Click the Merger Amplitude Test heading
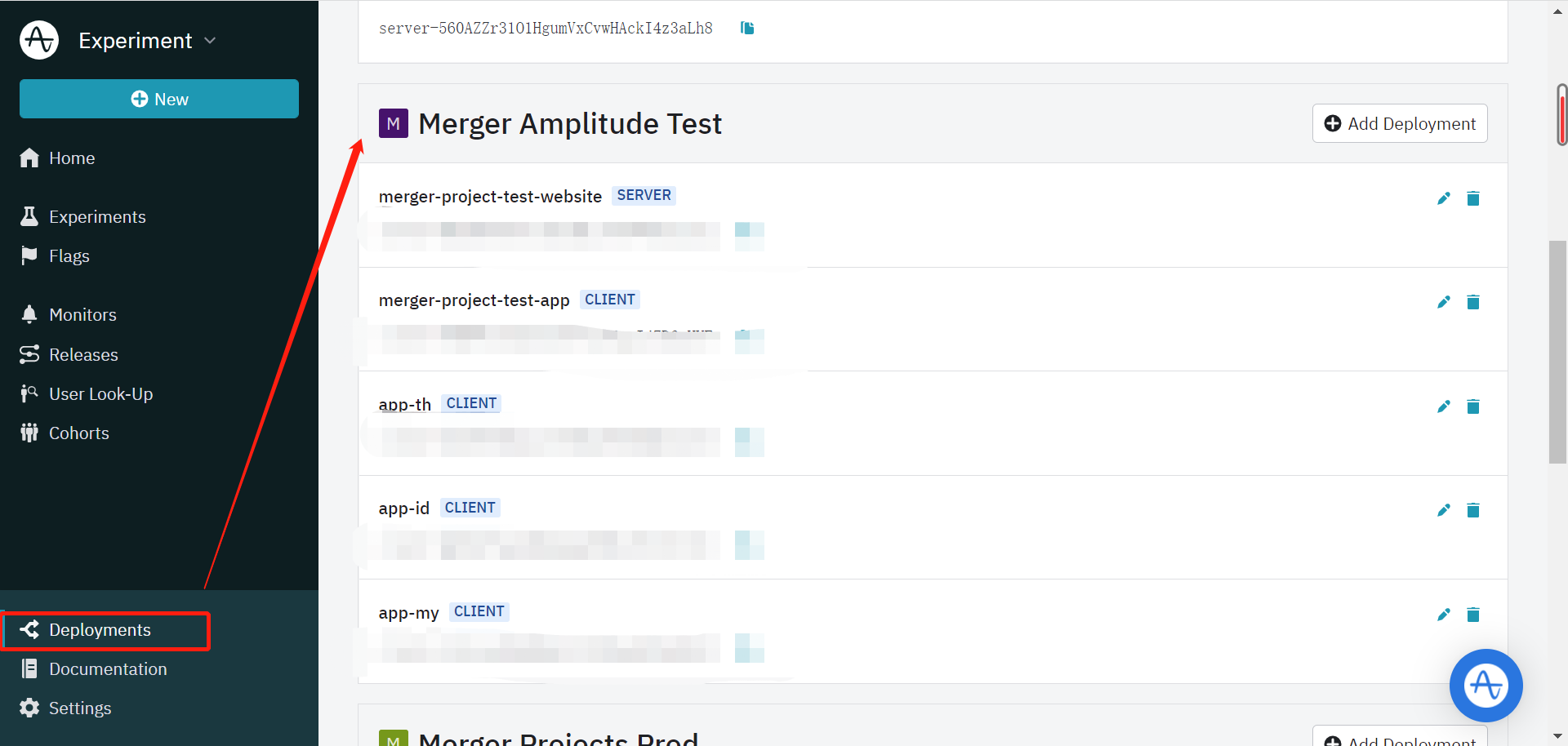This screenshot has width=1568, height=746. (x=570, y=123)
